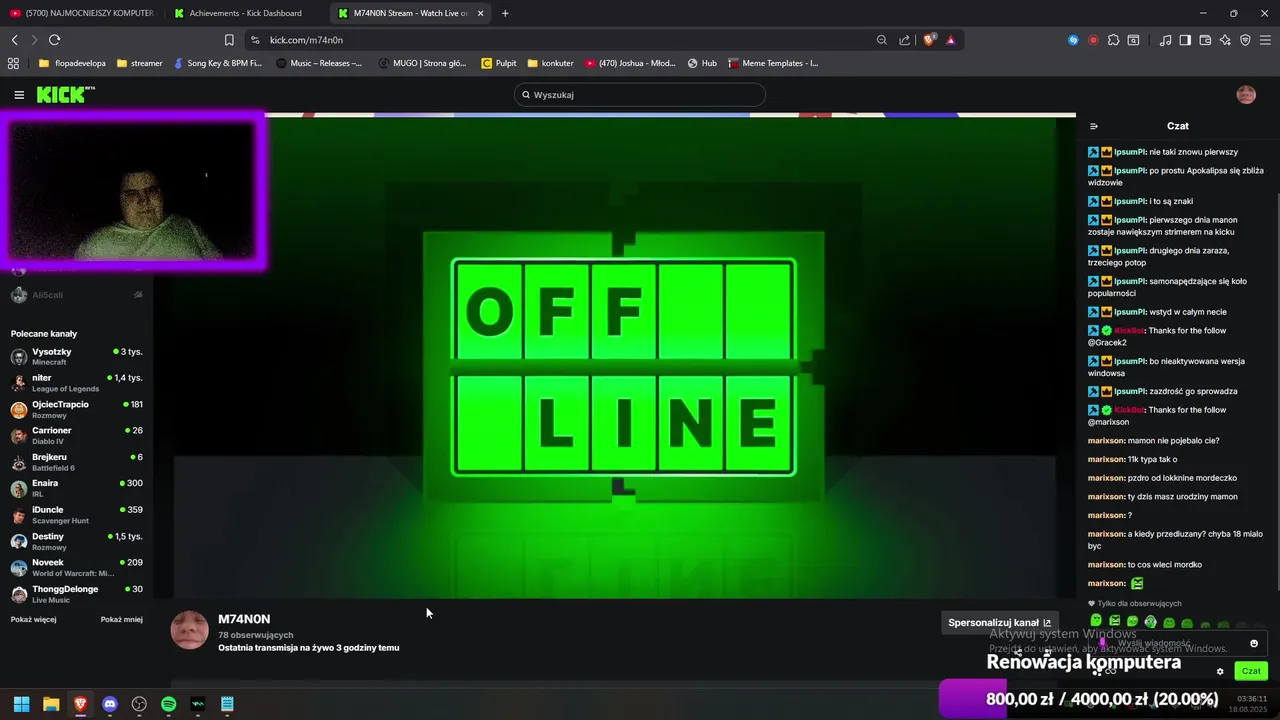Open the Pulpit bookmark
1280x720 pixels.
[499, 63]
